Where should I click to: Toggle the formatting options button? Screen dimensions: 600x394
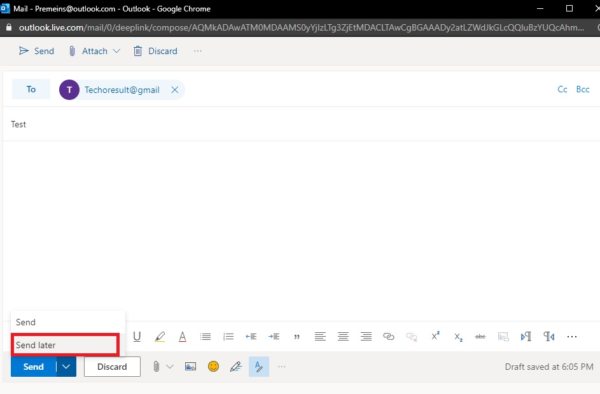tap(259, 366)
